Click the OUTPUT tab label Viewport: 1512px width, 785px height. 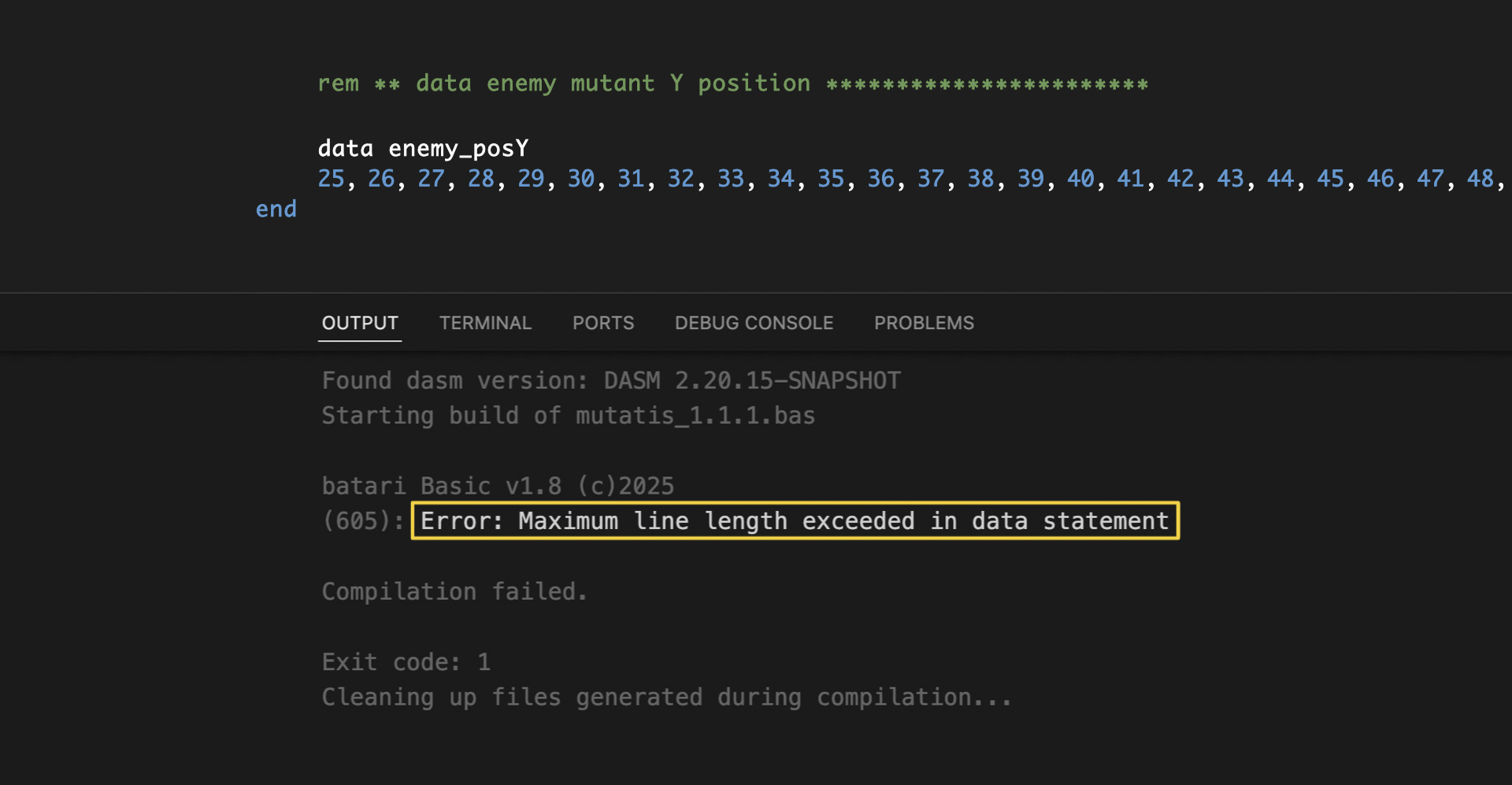pos(359,322)
